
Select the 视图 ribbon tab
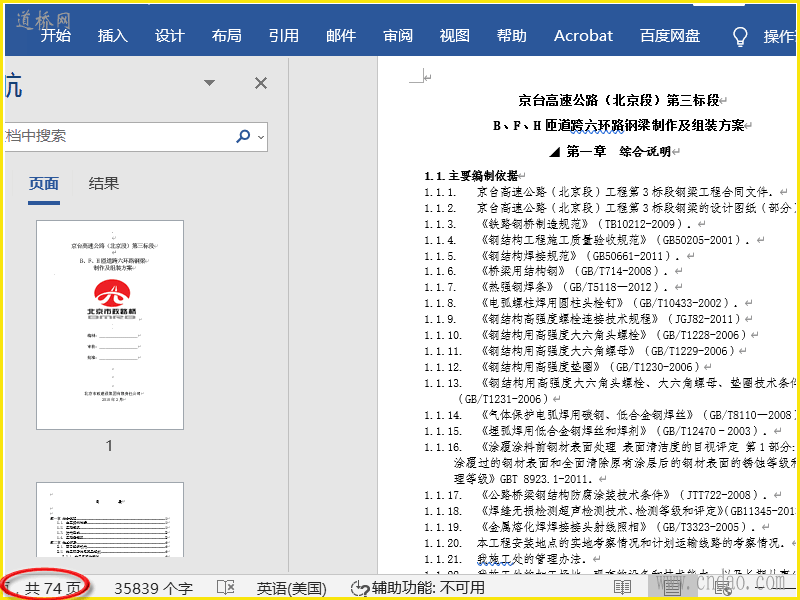pos(455,35)
